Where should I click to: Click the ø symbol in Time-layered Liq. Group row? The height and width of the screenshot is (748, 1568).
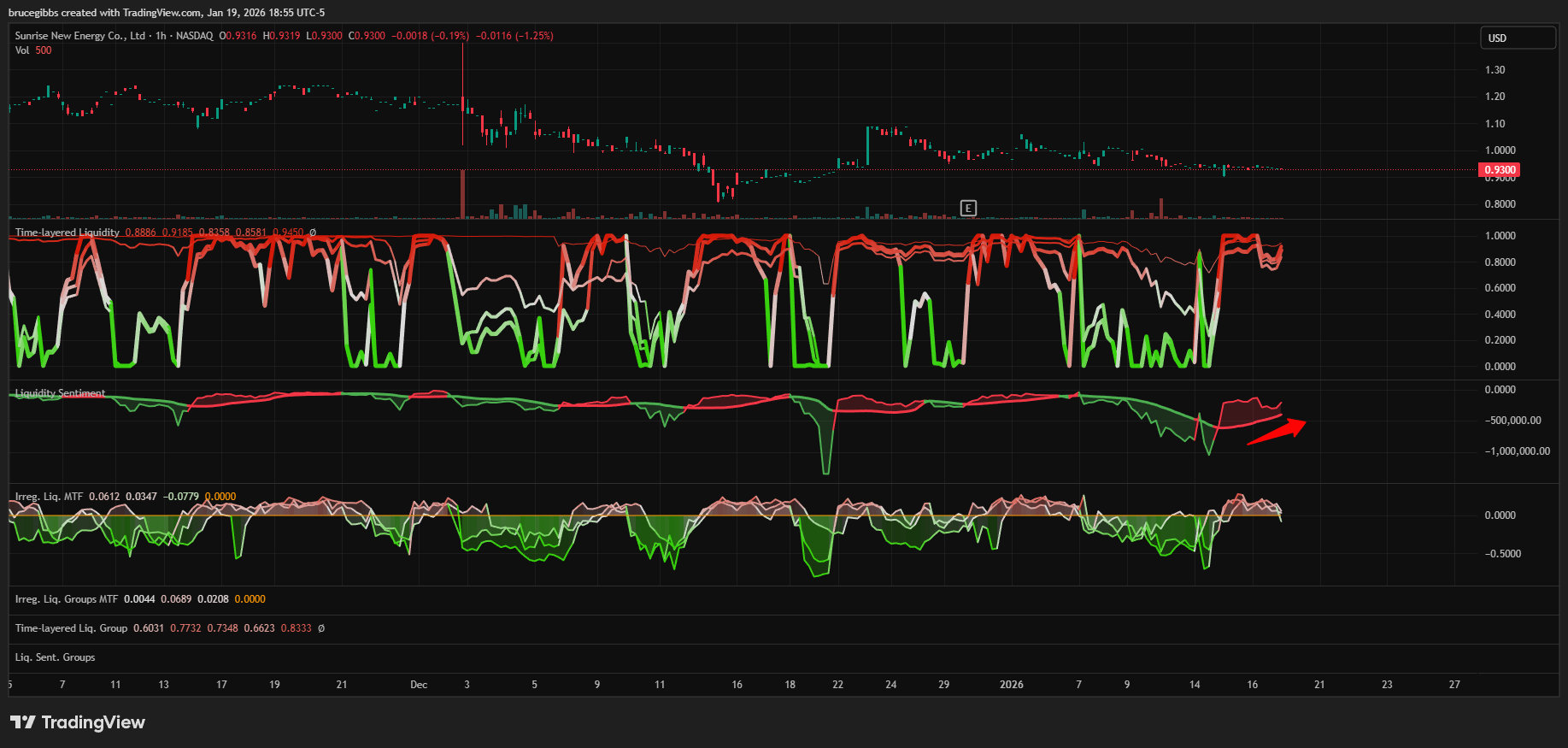(321, 628)
